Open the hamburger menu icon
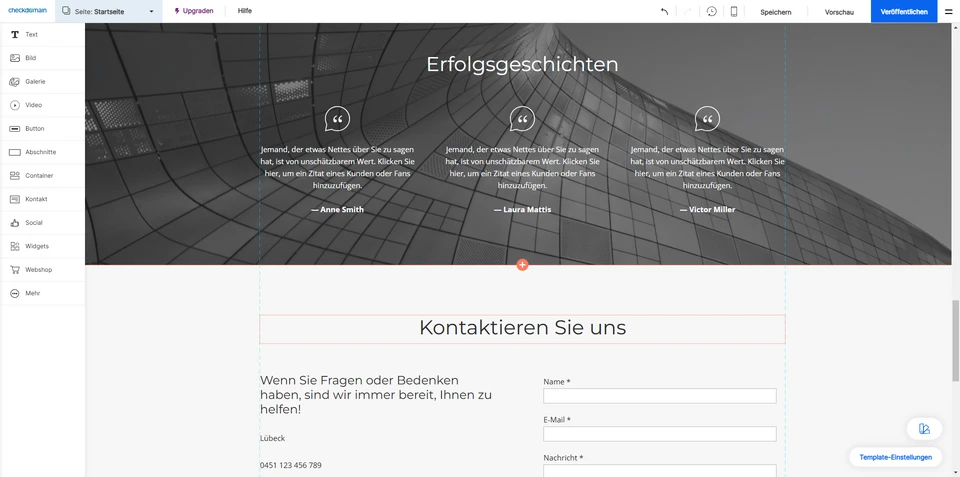Image resolution: width=960 pixels, height=477 pixels. point(948,12)
